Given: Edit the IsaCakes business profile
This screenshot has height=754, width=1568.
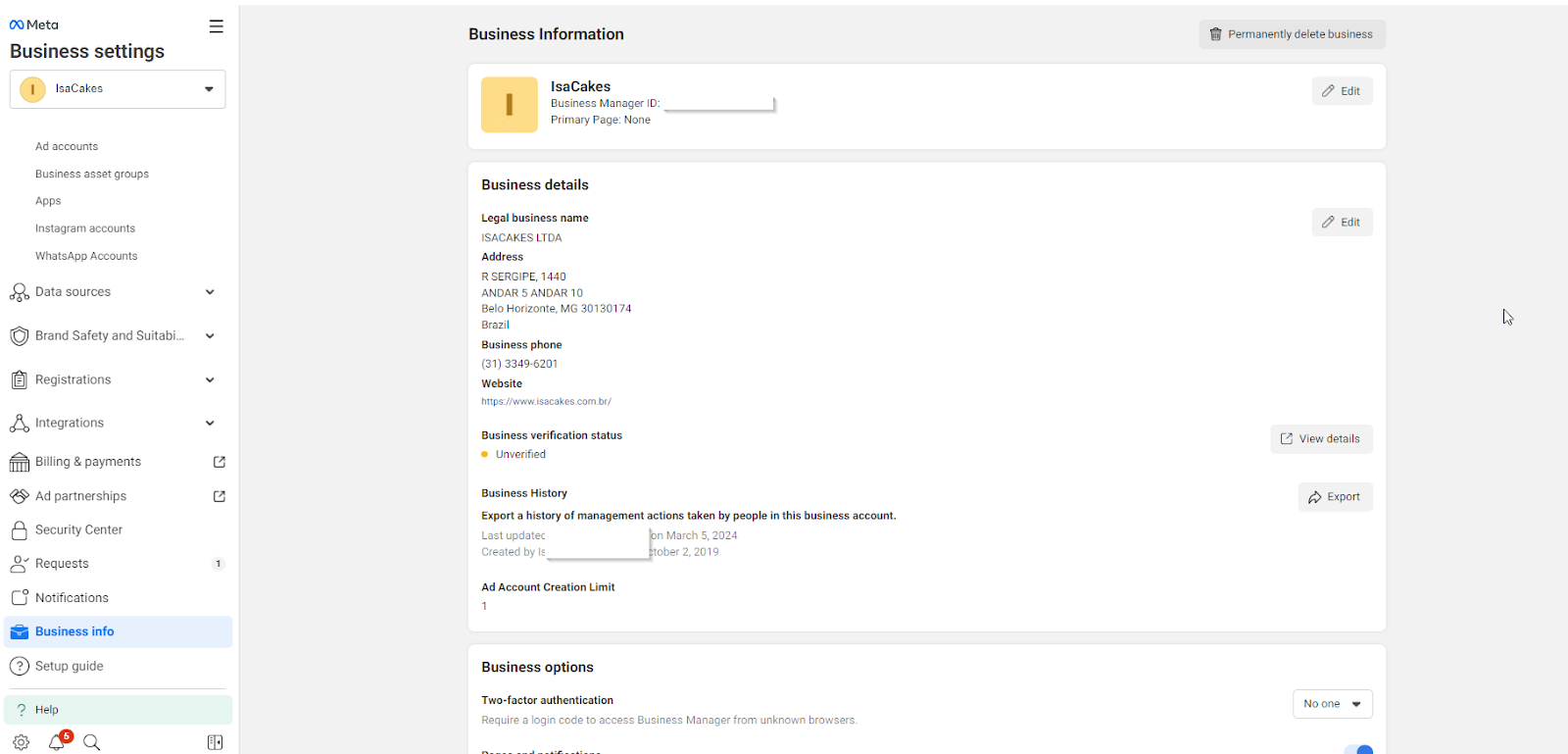Looking at the screenshot, I should click(x=1342, y=91).
